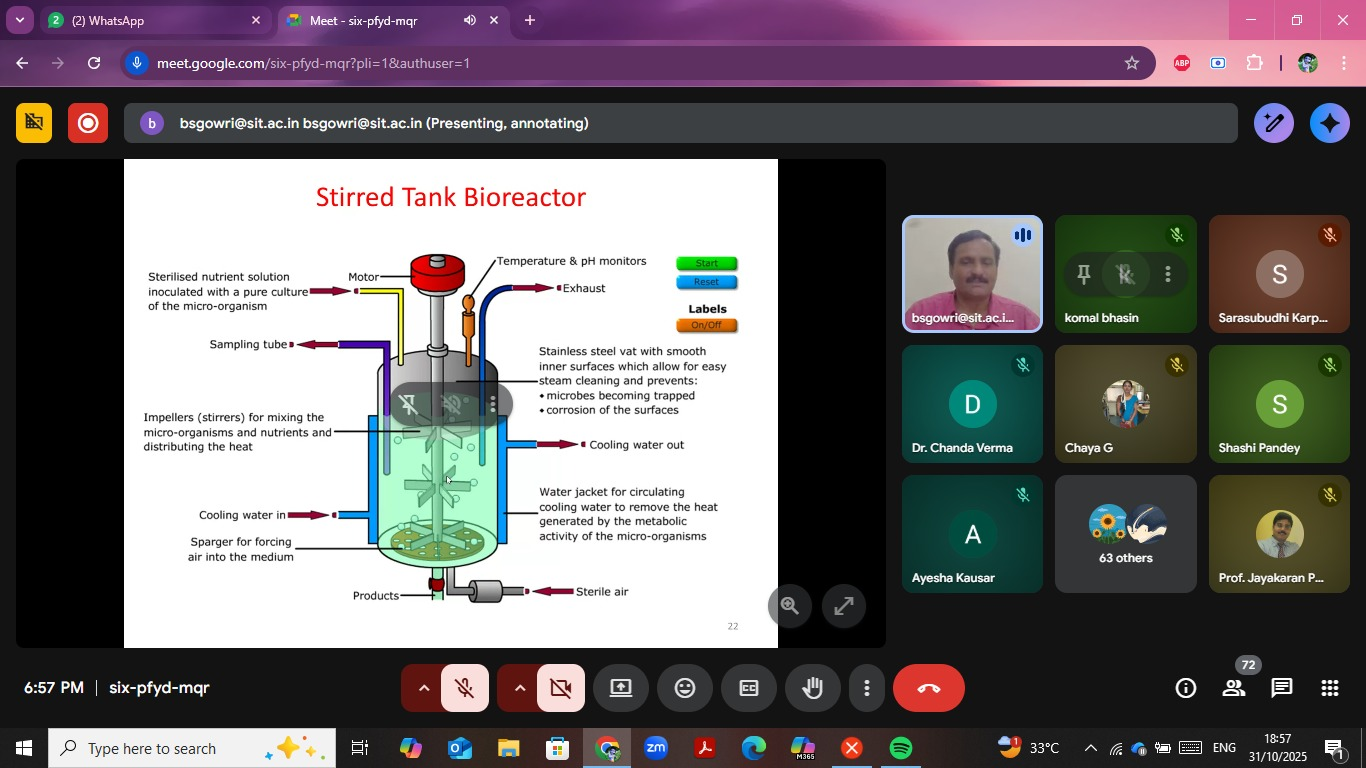Open Spotify from the taskbar

pos(900,748)
